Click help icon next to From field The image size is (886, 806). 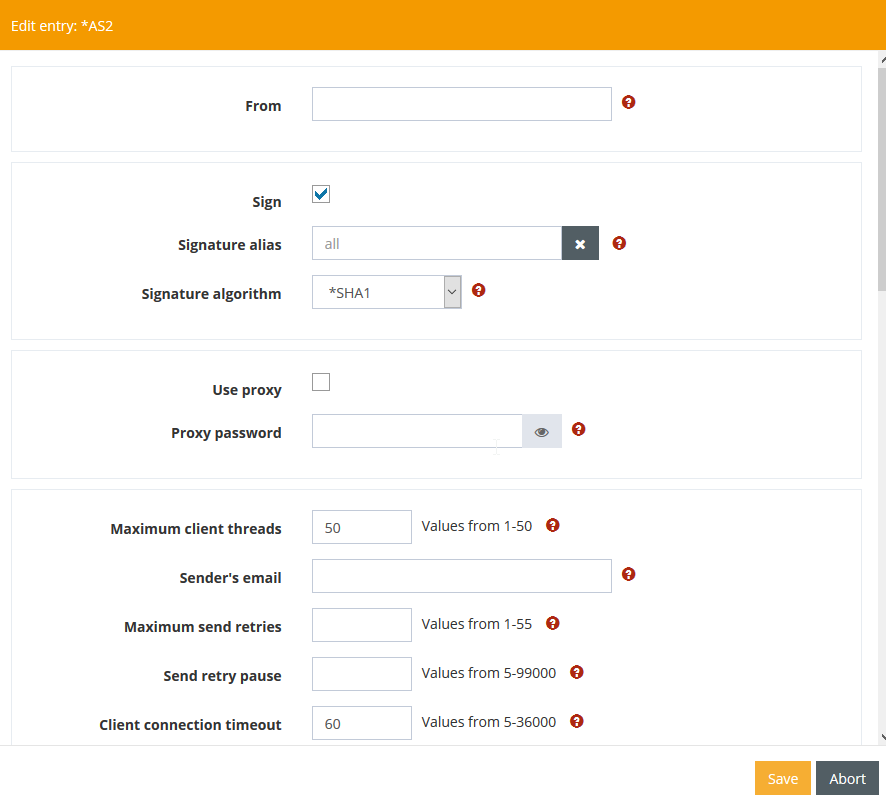[x=628, y=102]
